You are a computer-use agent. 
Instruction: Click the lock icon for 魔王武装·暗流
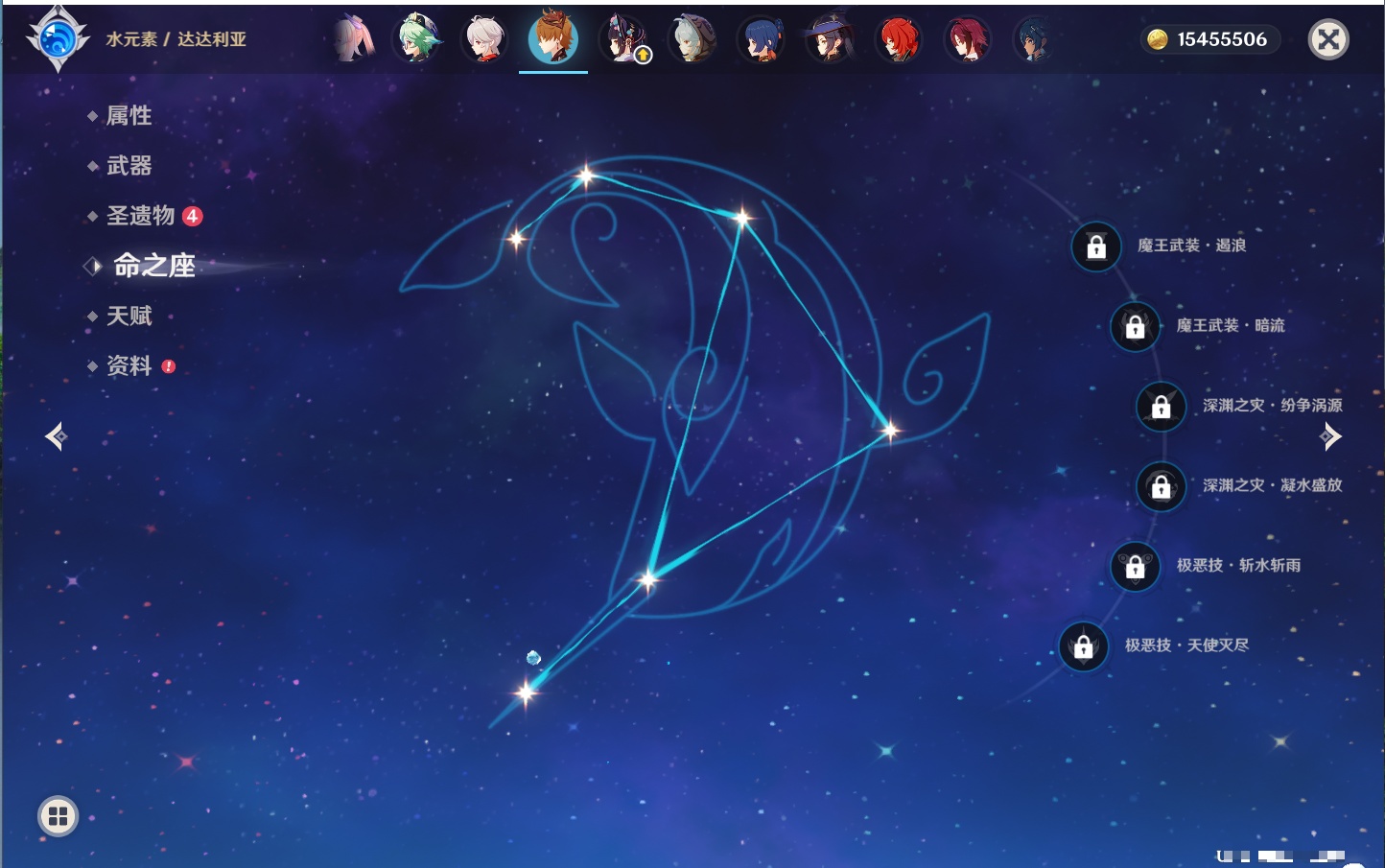1135,327
